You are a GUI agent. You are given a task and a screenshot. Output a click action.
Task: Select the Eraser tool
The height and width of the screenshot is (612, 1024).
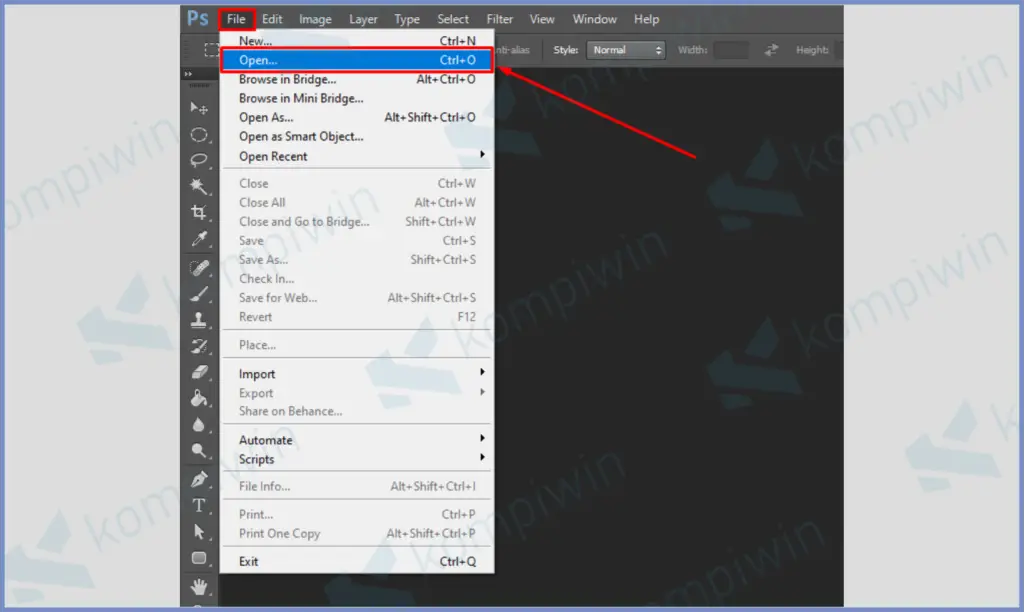click(199, 372)
